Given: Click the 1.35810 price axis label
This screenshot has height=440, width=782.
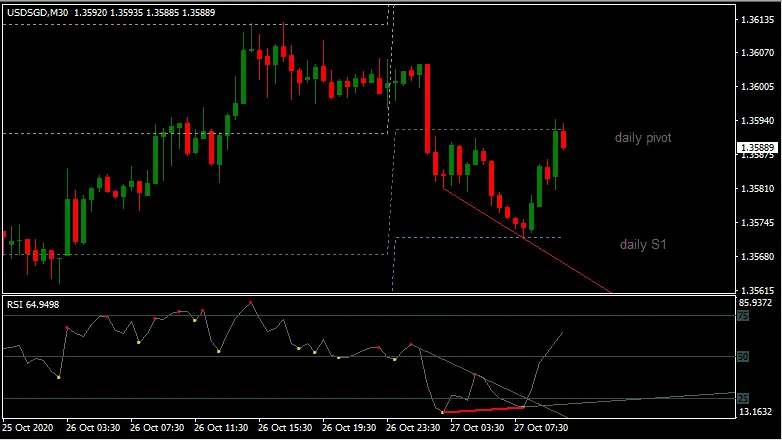Looking at the screenshot, I should [757, 189].
